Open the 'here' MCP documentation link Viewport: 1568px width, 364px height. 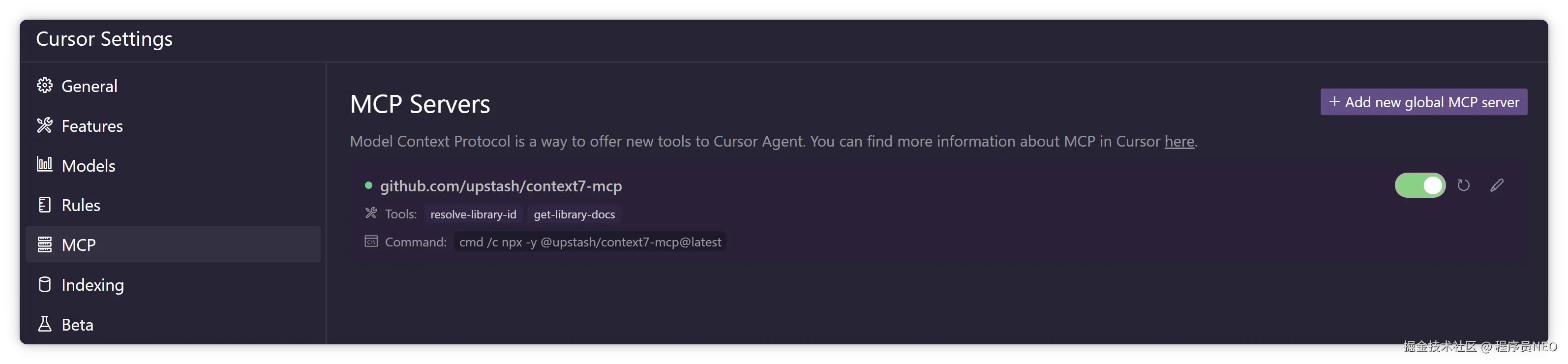[1179, 141]
